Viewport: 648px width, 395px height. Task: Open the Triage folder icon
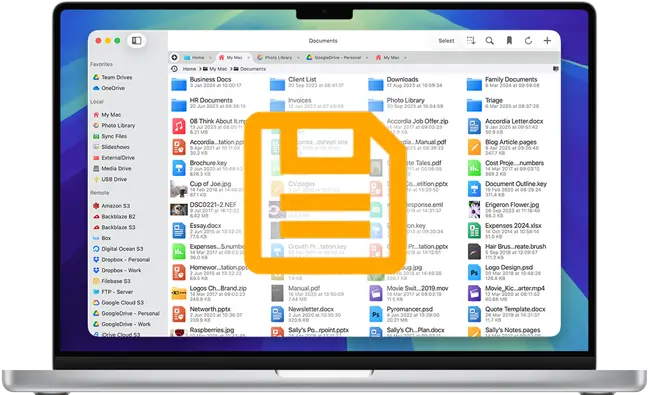pos(474,105)
